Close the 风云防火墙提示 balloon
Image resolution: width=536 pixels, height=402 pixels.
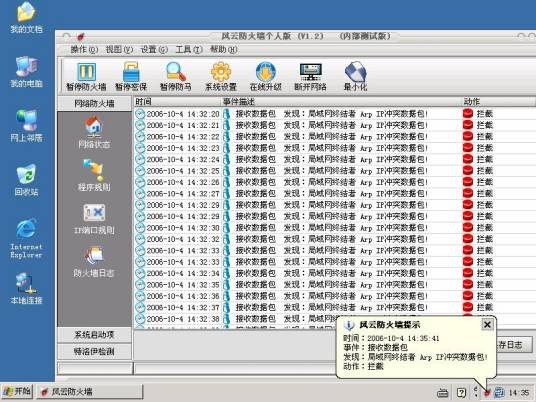tap(487, 324)
